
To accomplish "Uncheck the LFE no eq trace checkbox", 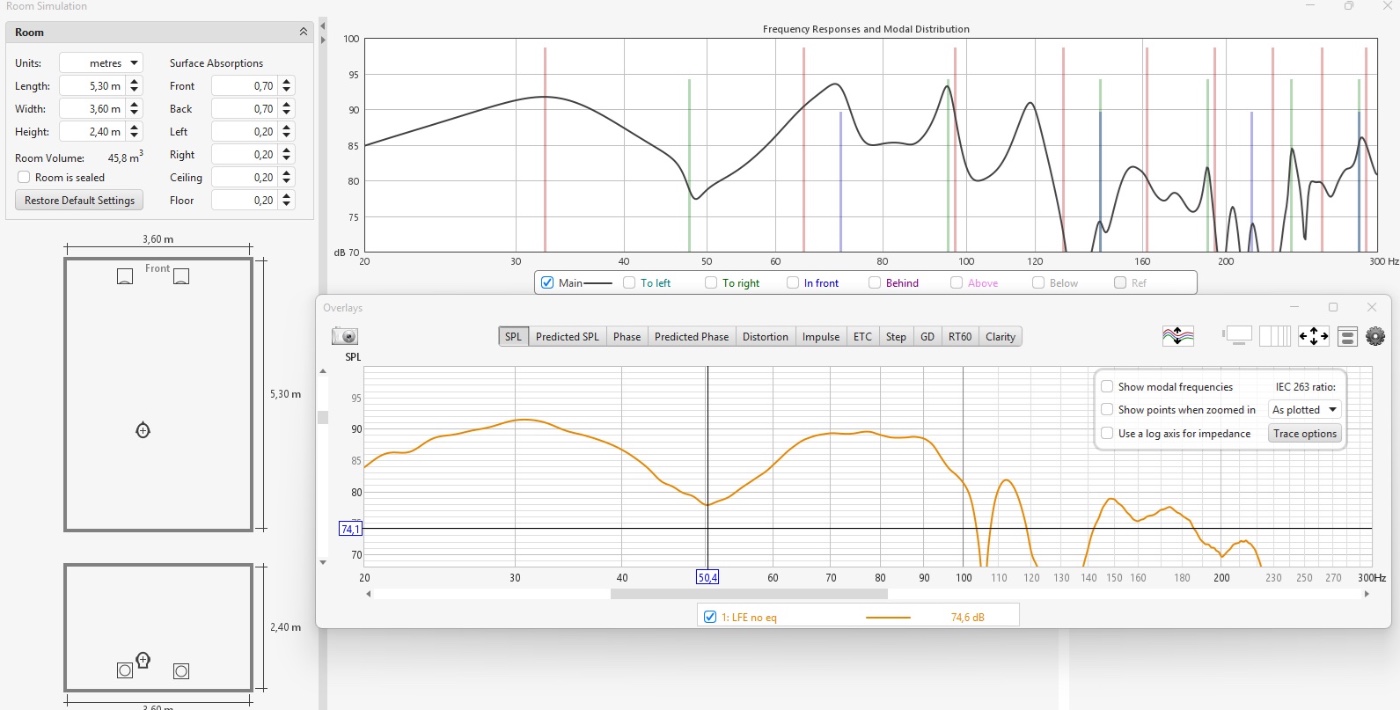I will 710,617.
